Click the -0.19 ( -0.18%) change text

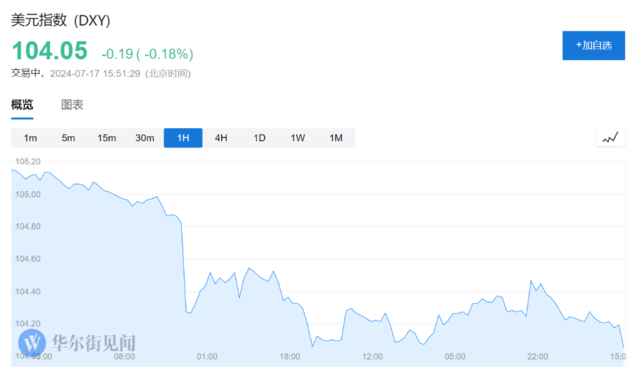coord(147,54)
